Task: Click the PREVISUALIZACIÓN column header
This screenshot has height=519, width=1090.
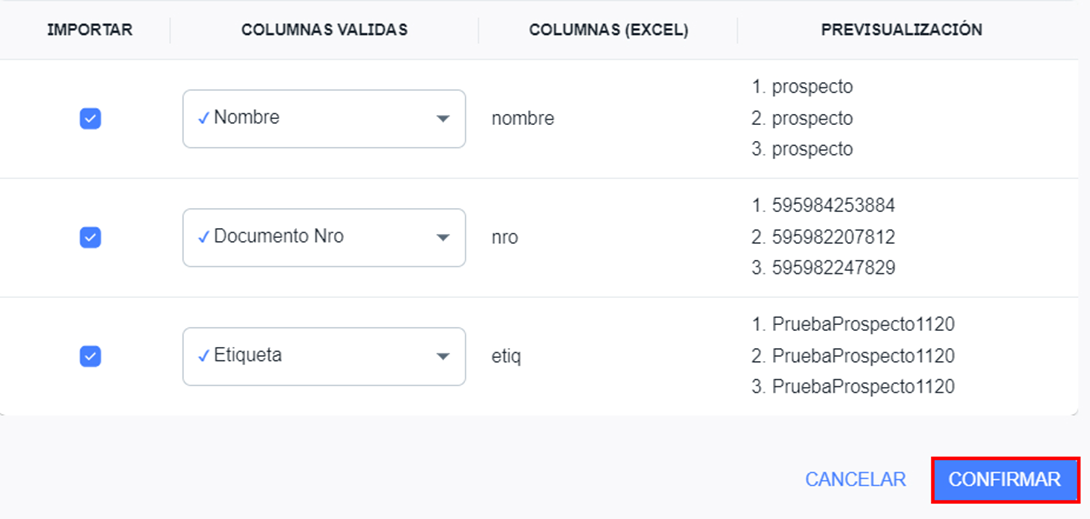Action: [901, 30]
